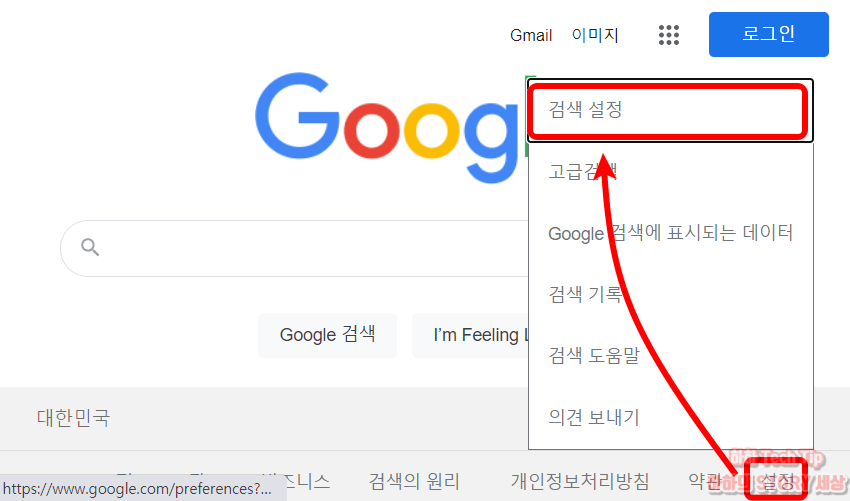Open the 이미지 link

point(595,35)
